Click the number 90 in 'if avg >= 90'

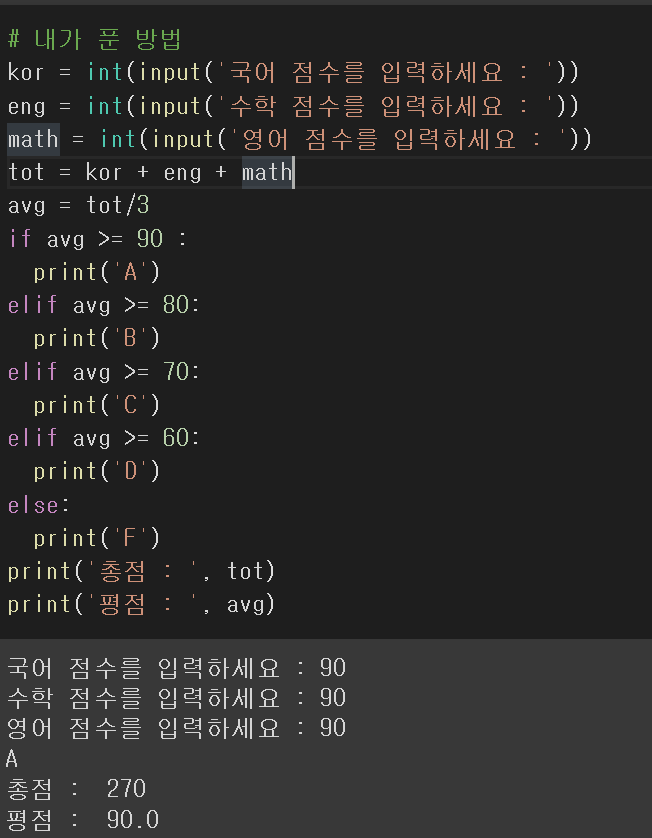[150, 238]
